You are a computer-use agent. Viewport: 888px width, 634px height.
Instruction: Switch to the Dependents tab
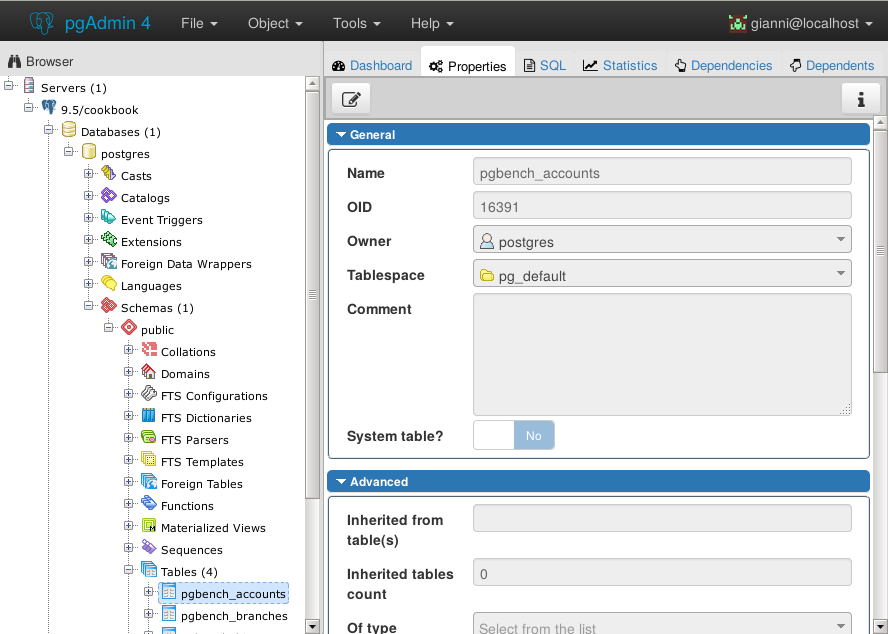[832, 66]
